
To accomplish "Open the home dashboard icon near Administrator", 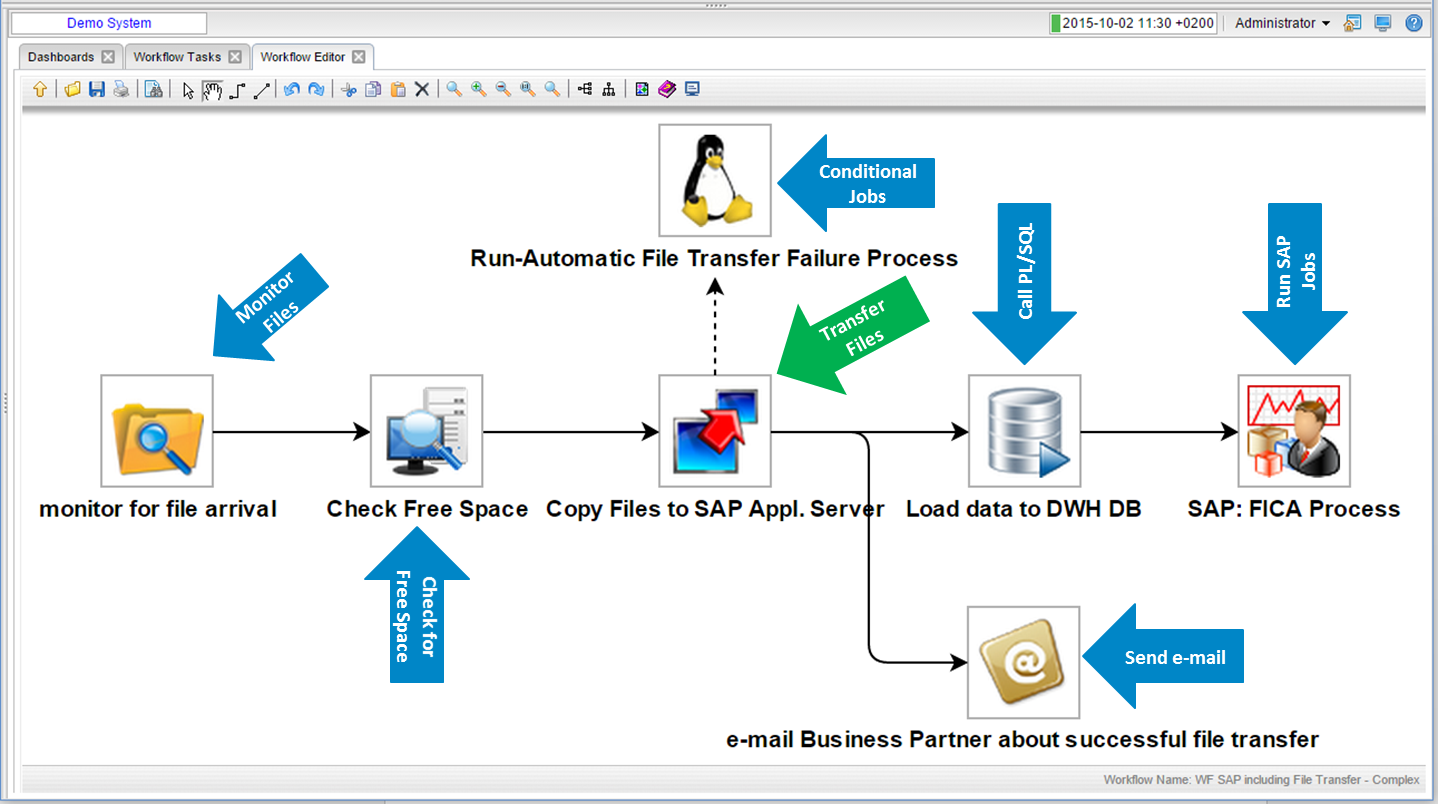I will click(x=1353, y=23).
